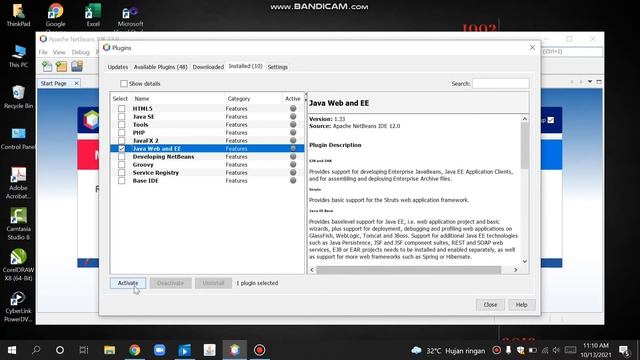The width and height of the screenshot is (640, 360).
Task: Open NetBeans editor tab list dropdown arrow
Action: pos(590,82)
